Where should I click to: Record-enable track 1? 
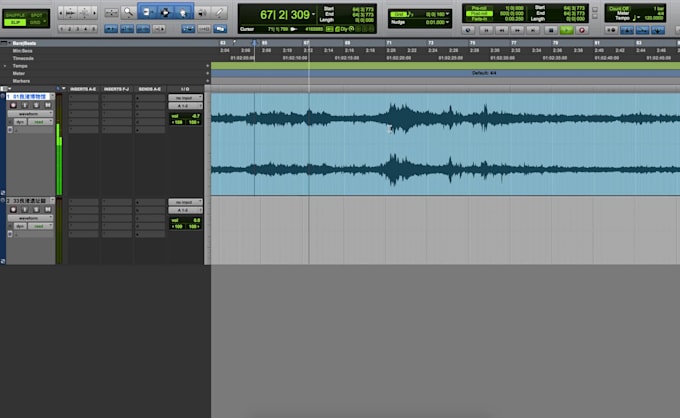(x=13, y=105)
